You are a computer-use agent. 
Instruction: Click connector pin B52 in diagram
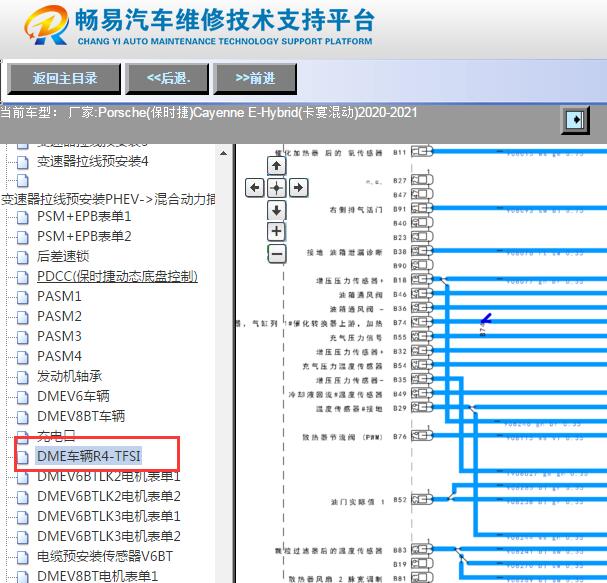click(422, 499)
